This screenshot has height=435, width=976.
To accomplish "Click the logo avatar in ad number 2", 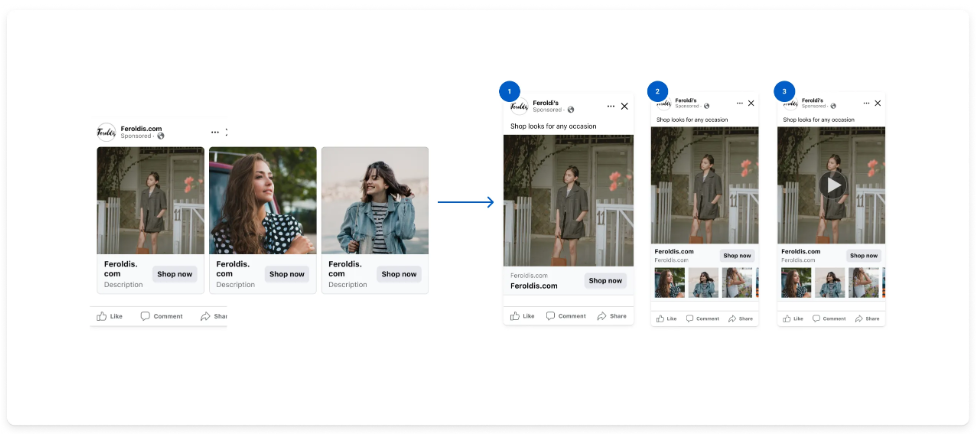I will tap(664, 103).
